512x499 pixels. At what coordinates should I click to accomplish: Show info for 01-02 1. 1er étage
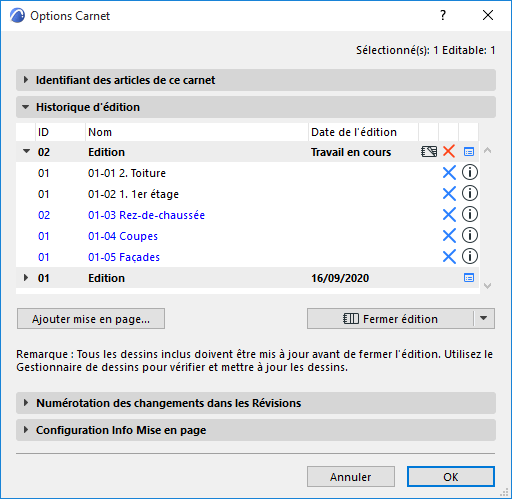470,194
